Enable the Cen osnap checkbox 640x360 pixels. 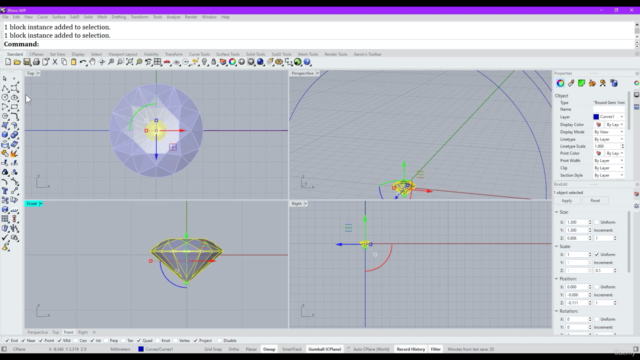pyautogui.click(x=76, y=340)
